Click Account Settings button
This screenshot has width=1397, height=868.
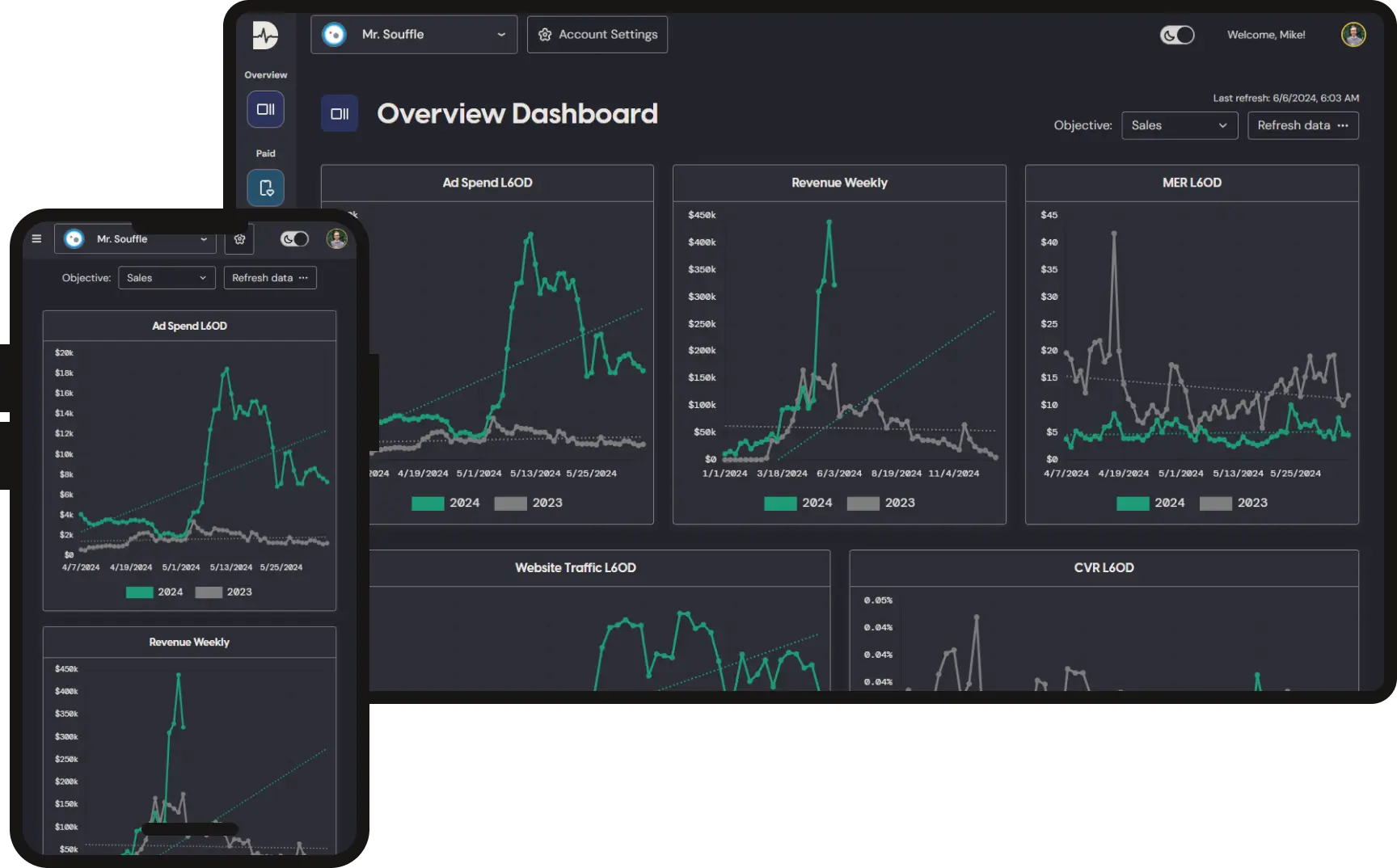[x=597, y=35]
